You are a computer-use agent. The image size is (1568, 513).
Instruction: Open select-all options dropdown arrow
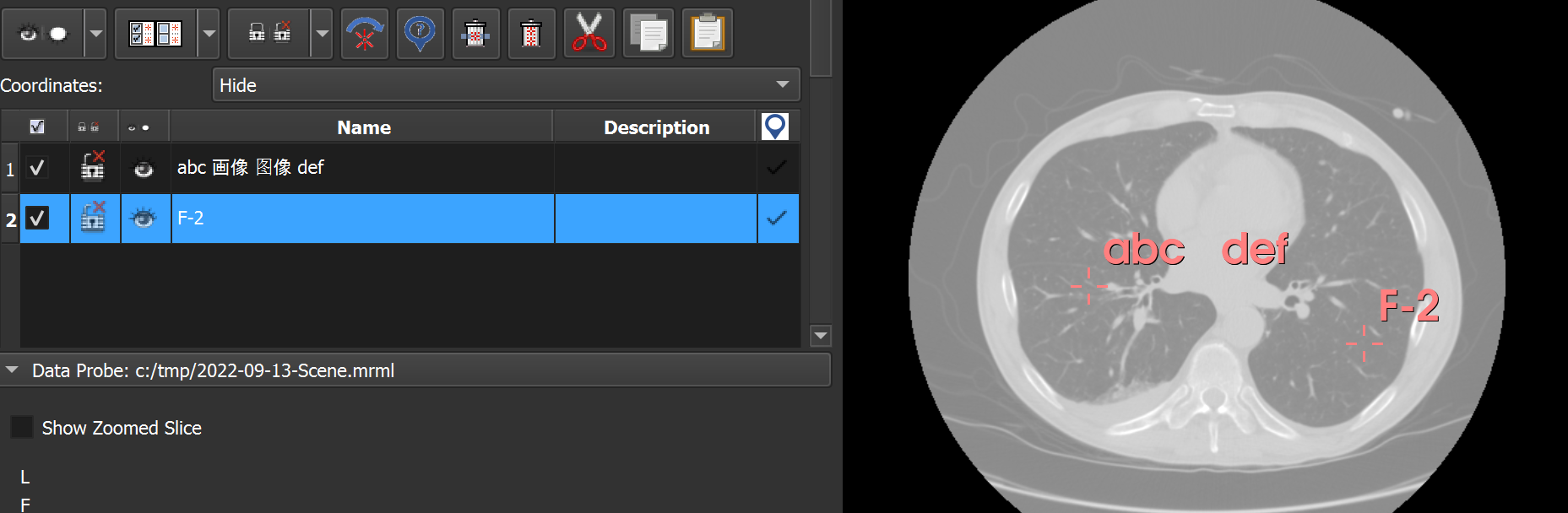click(x=209, y=34)
